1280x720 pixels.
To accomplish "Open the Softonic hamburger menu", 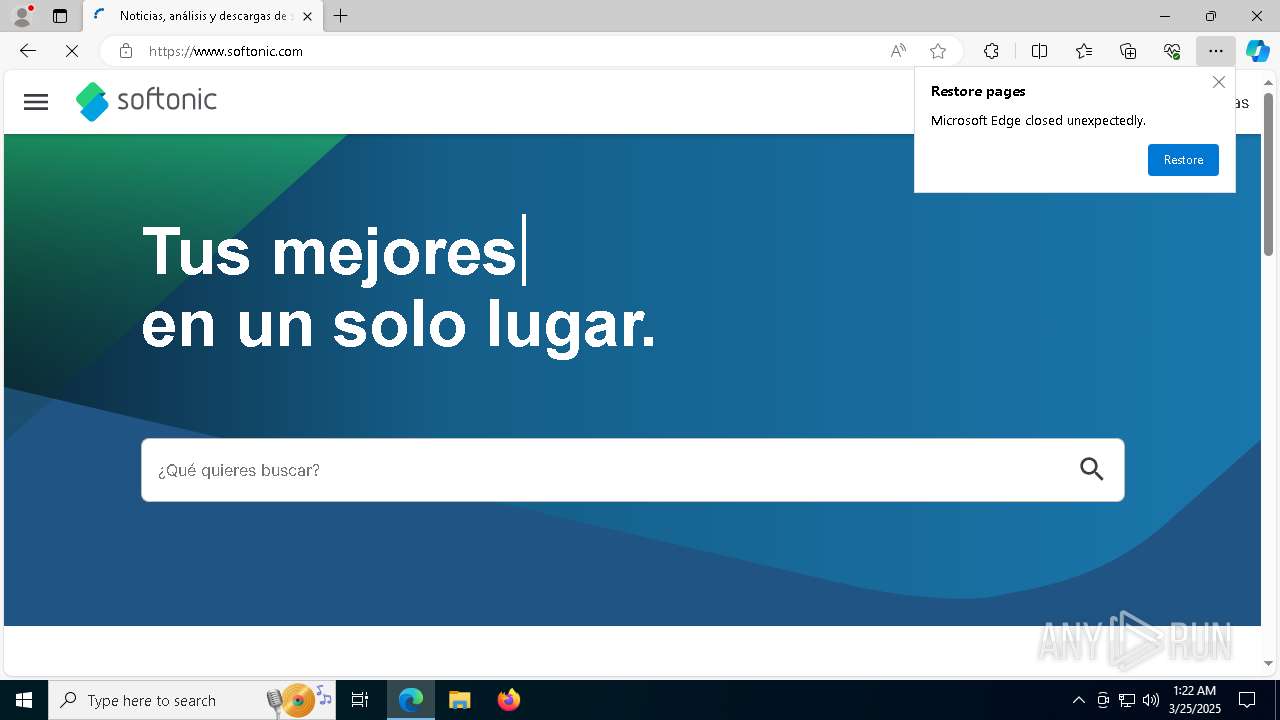I will [36, 101].
